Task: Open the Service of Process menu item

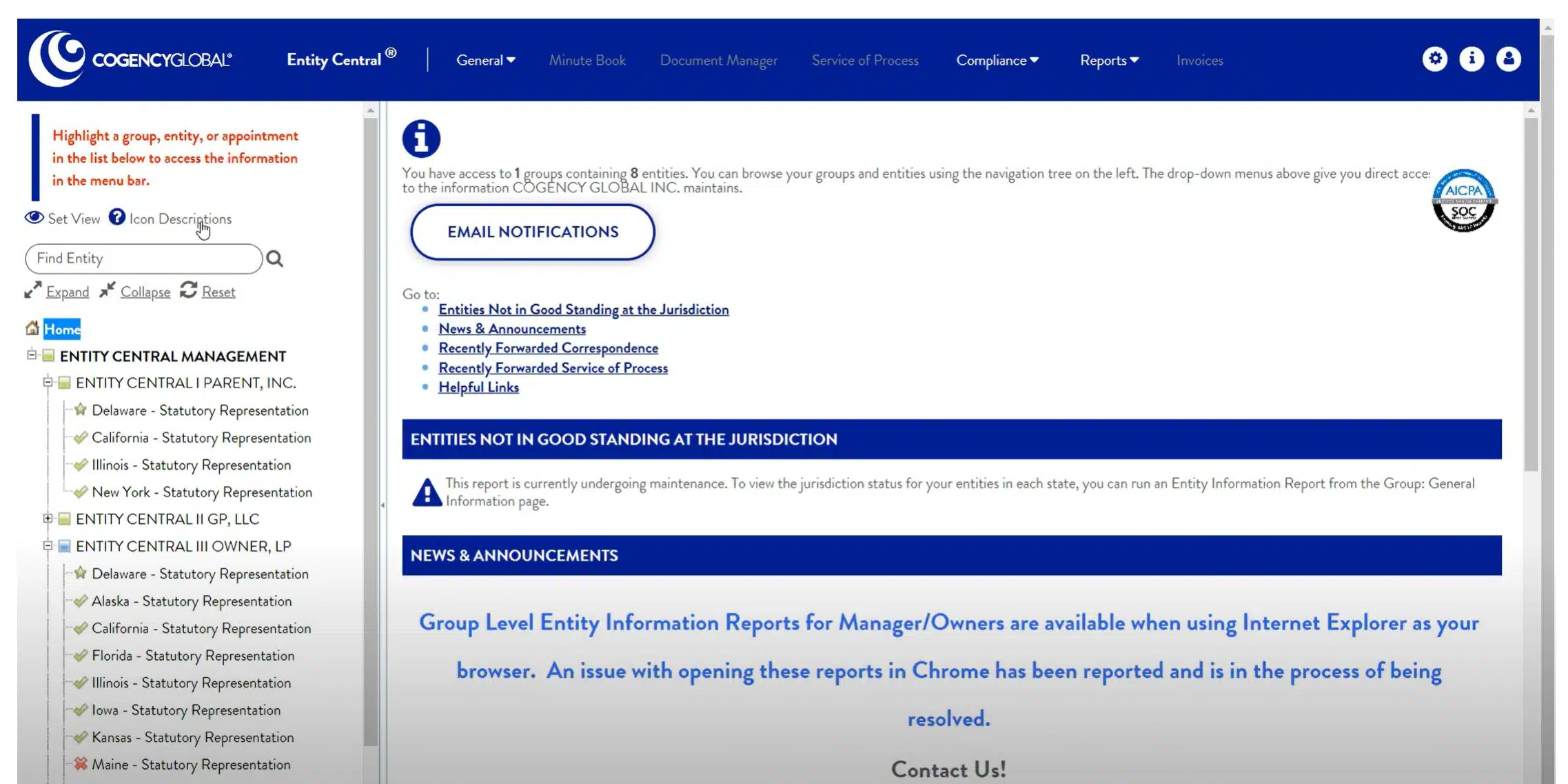Action: pos(865,61)
